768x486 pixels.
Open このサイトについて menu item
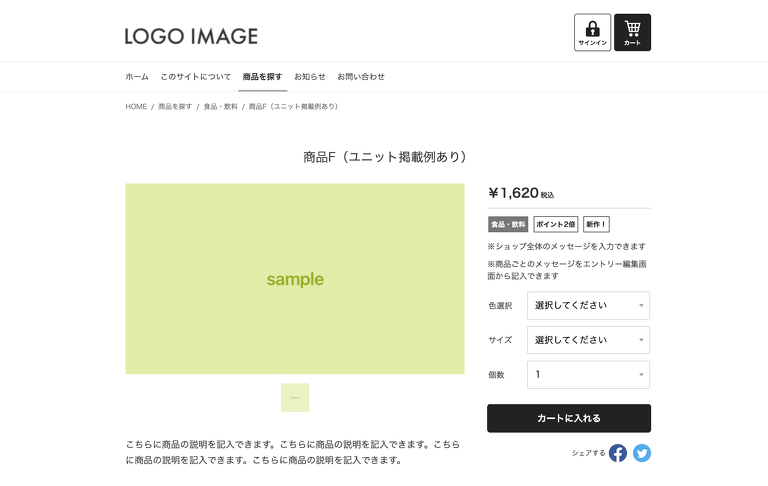pos(196,77)
